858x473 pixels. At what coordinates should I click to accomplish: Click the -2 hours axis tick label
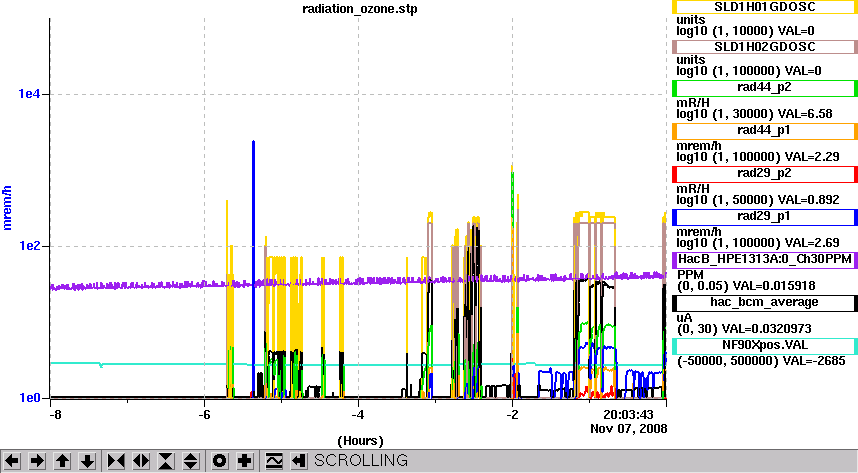tap(512, 415)
